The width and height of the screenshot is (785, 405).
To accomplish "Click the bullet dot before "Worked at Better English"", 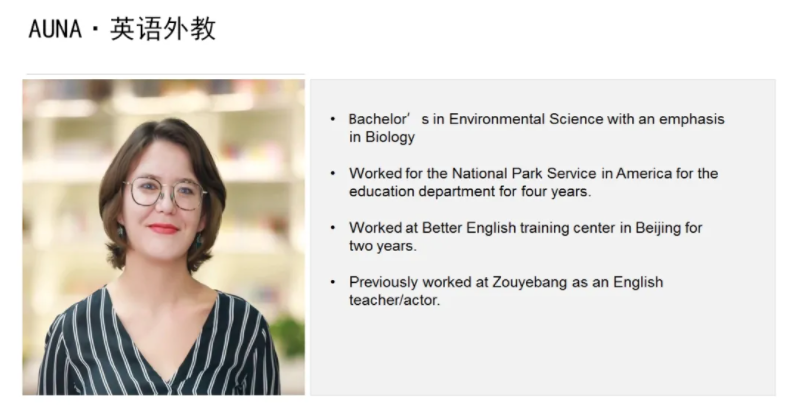I will click(333, 228).
